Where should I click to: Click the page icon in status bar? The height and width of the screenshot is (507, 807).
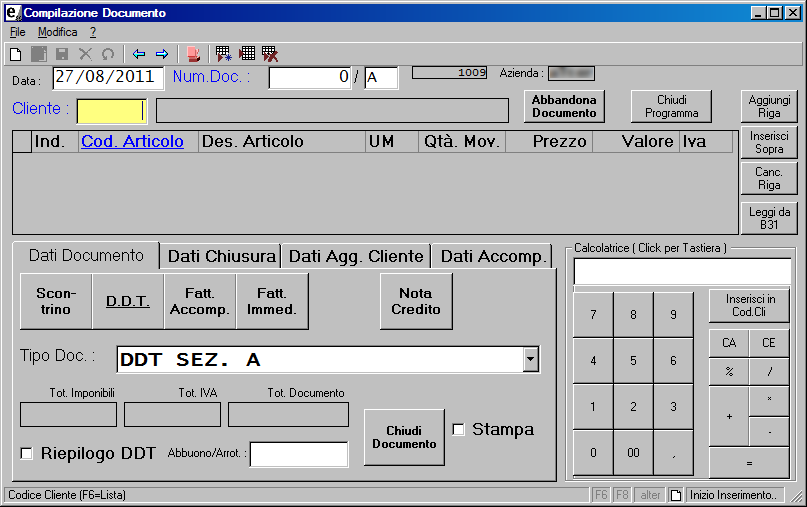(x=675, y=495)
